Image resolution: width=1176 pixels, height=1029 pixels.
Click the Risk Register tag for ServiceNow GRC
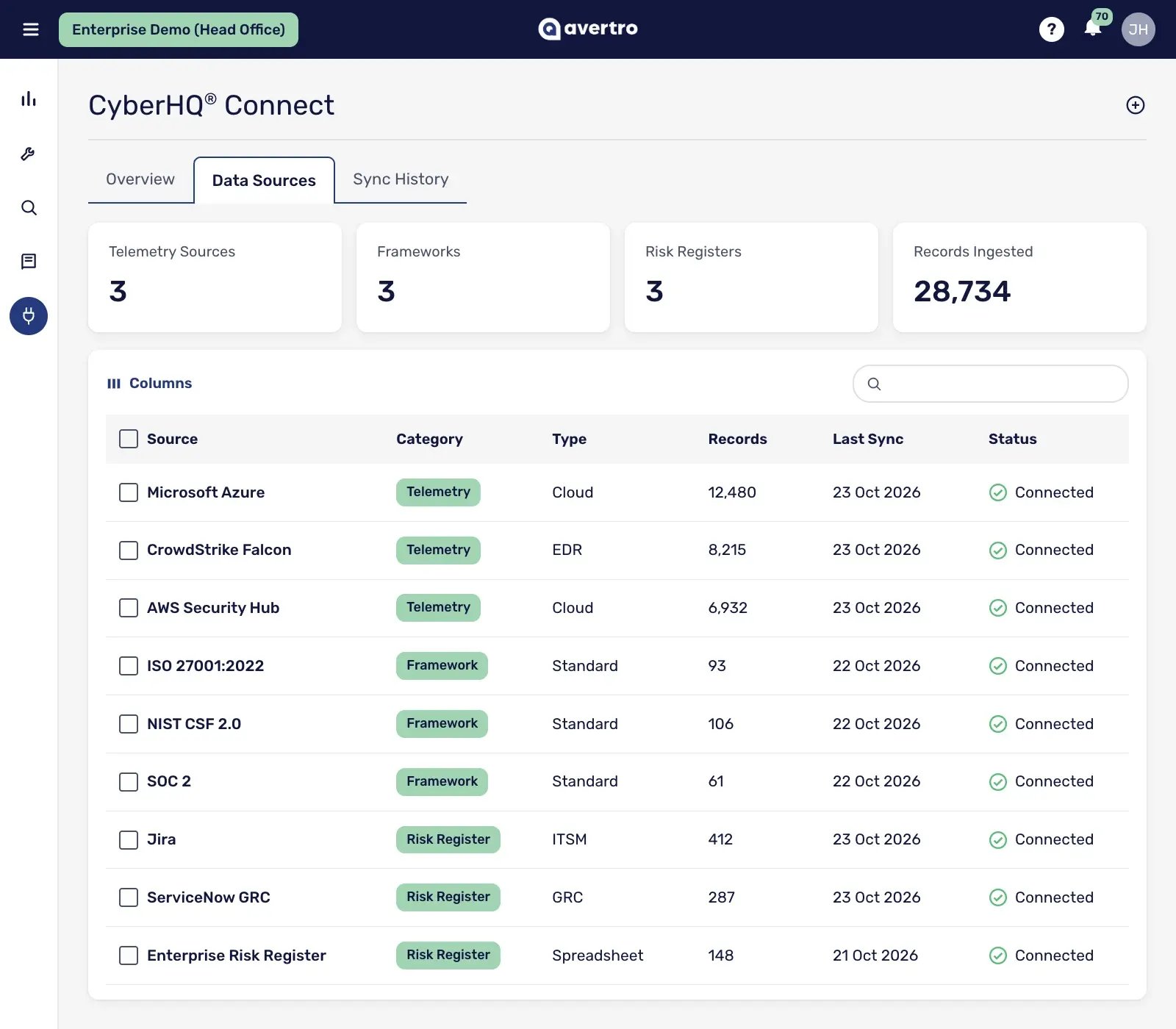(x=448, y=897)
